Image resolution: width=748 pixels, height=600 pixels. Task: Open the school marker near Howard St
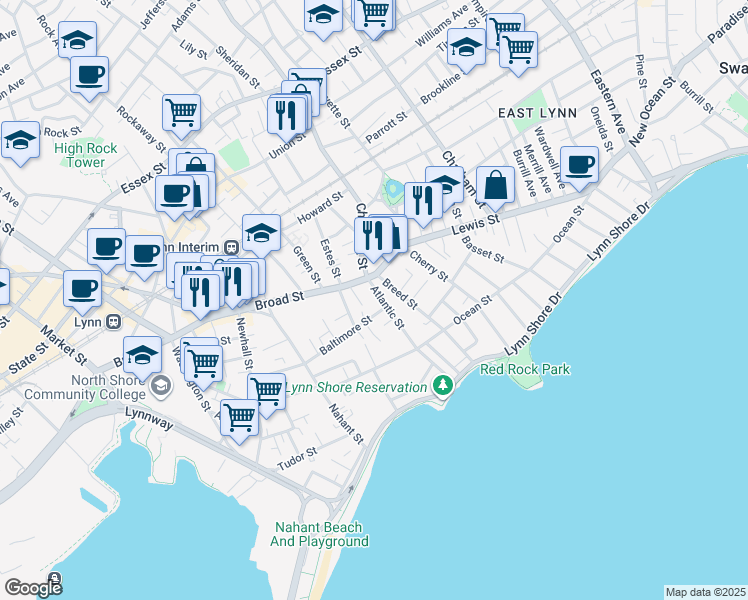click(261, 233)
